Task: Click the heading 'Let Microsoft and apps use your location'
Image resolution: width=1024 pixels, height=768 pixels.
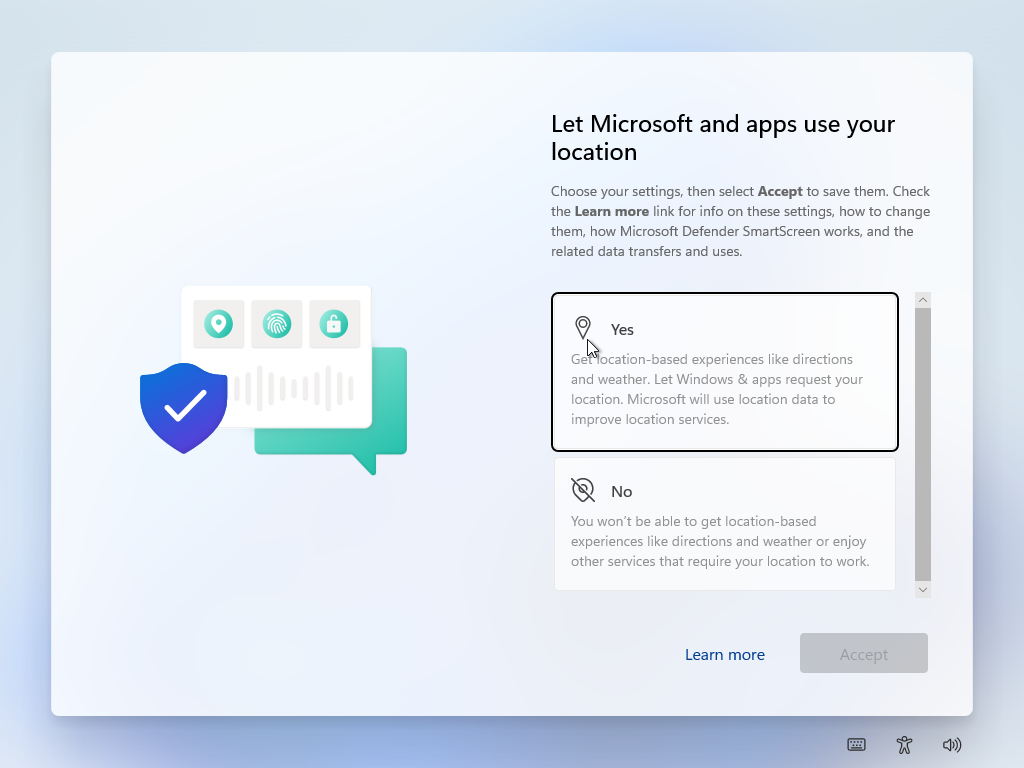Action: [723, 138]
